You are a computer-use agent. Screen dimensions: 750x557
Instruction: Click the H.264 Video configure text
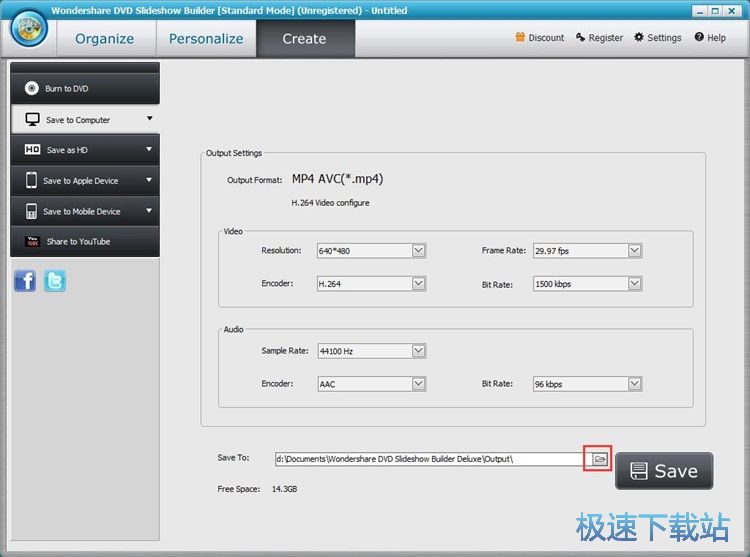pyautogui.click(x=331, y=203)
